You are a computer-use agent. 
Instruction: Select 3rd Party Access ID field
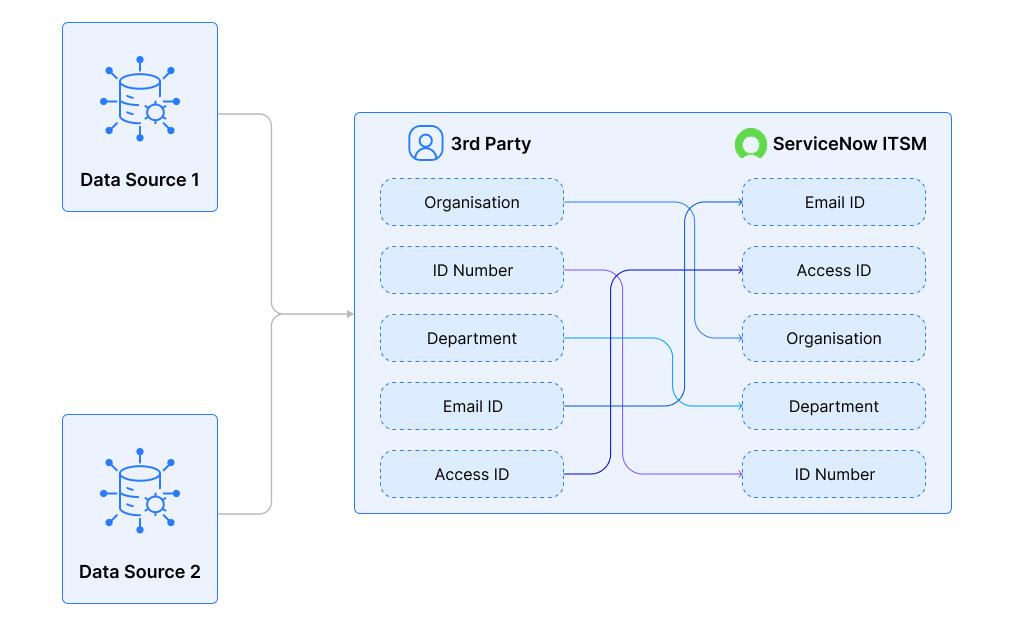[x=472, y=474]
